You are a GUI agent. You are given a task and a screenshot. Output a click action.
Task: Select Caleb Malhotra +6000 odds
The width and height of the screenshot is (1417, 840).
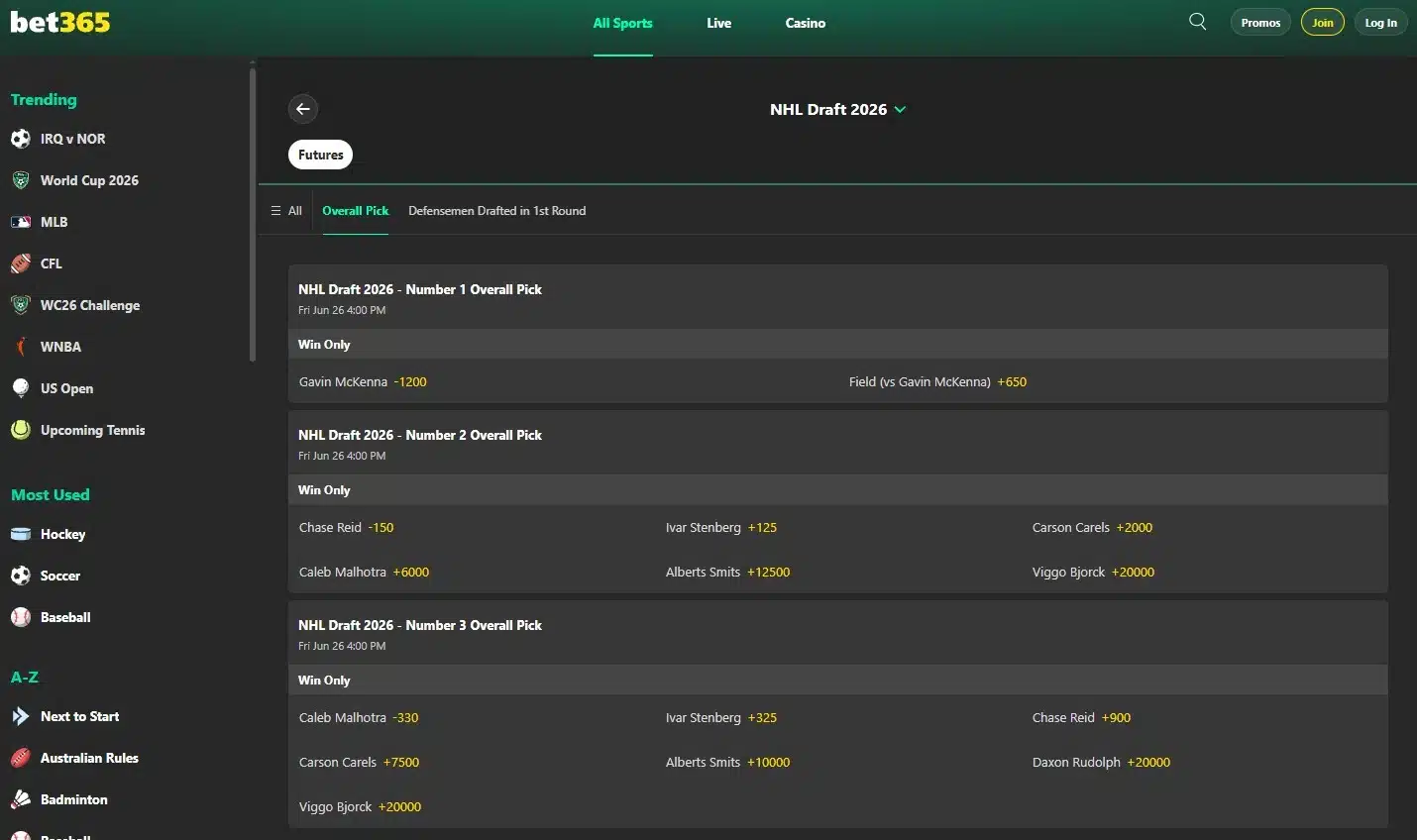(x=364, y=572)
